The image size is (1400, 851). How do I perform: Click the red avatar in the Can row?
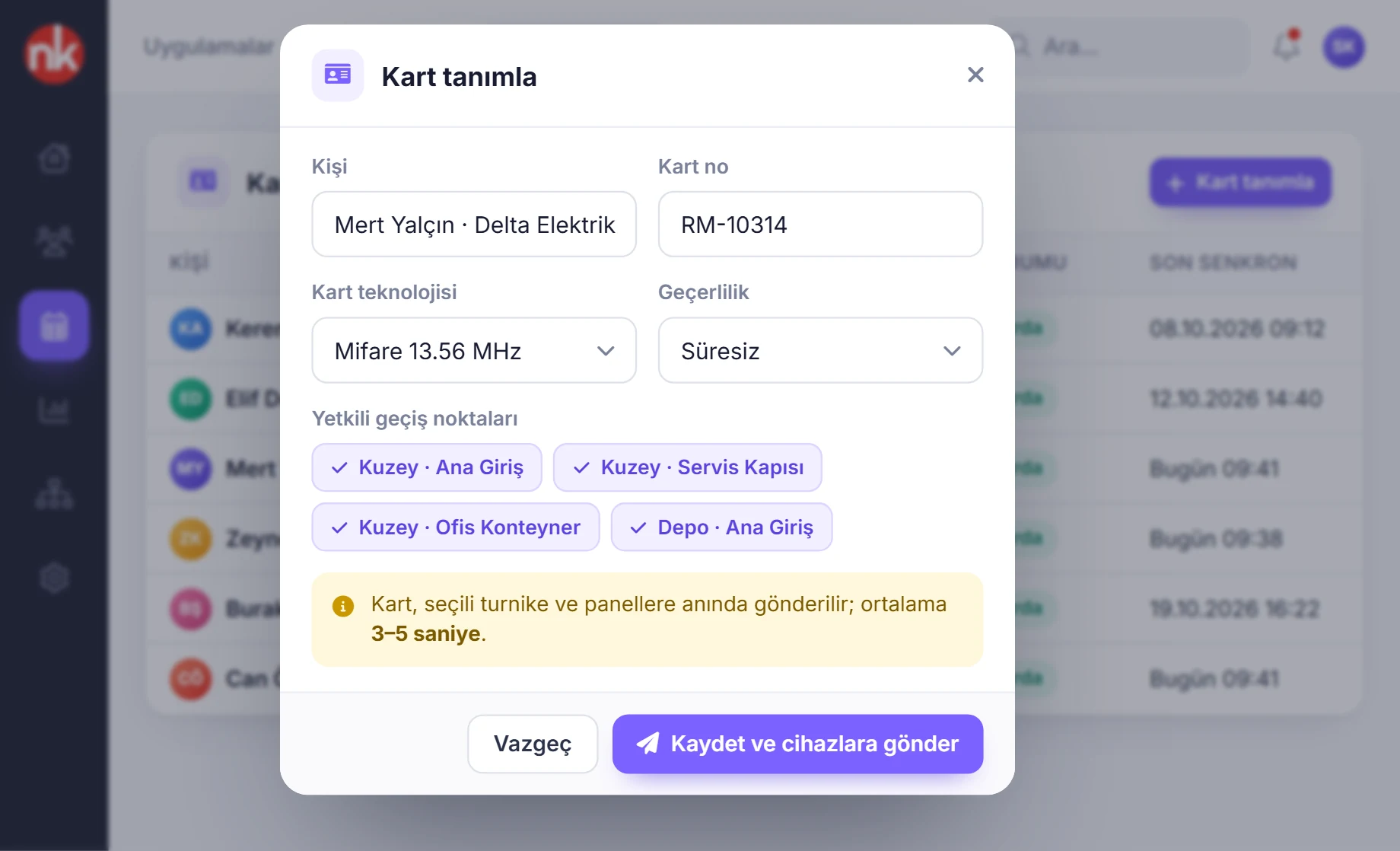click(190, 679)
